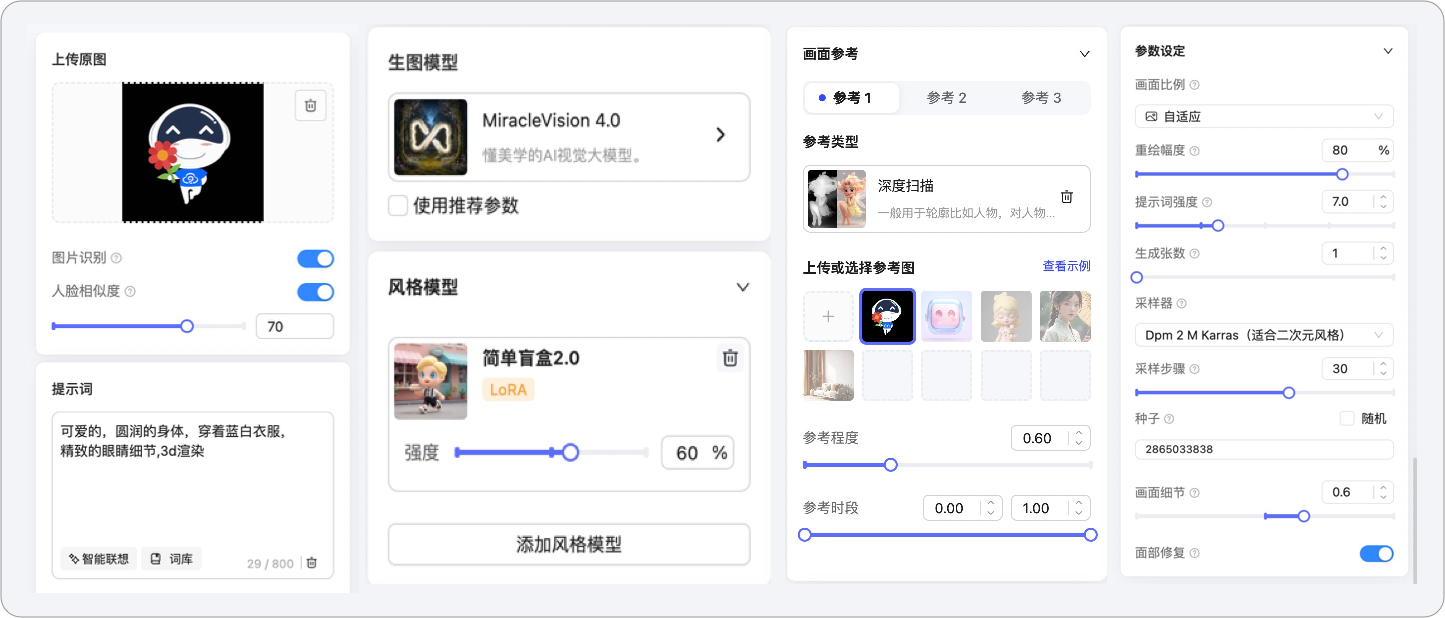1445x618 pixels.
Task: Click the 参考程度 slider handle
Action: click(891, 465)
